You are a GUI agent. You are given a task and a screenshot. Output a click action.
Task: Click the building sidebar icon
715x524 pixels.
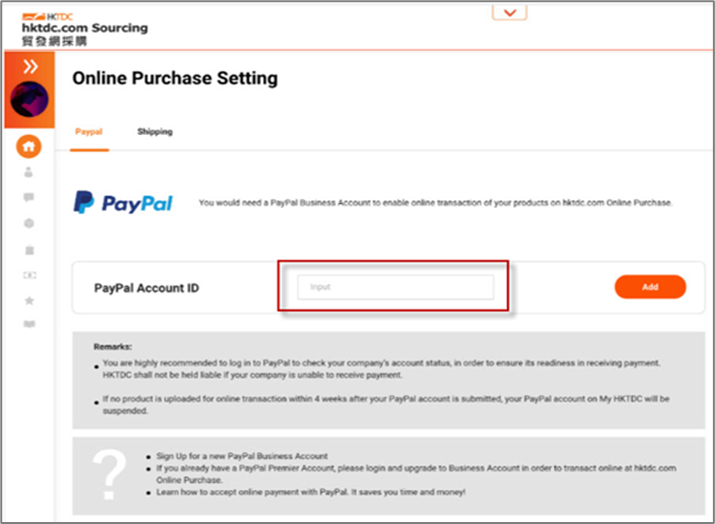[29, 250]
